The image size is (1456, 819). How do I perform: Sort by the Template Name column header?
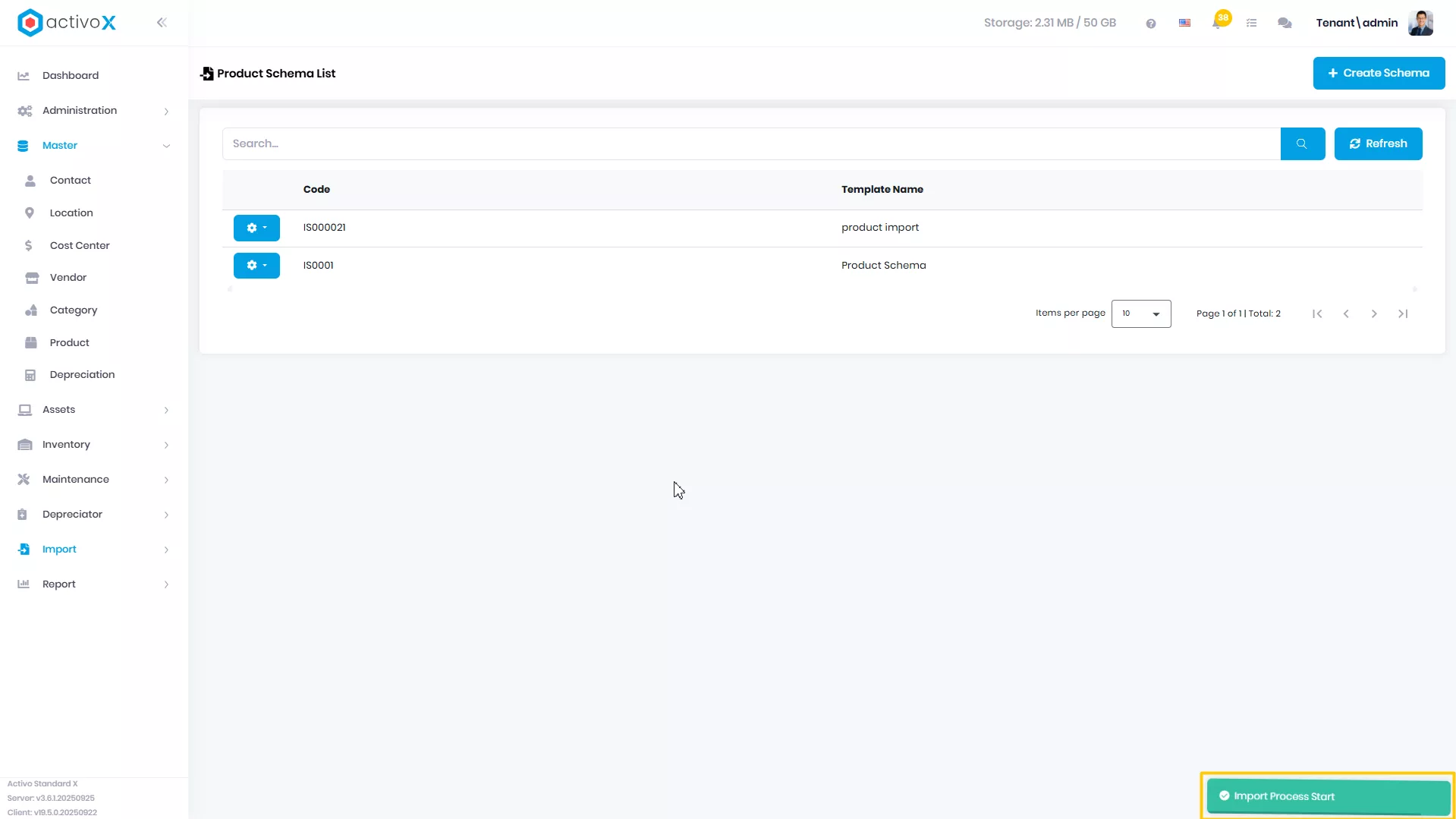(x=882, y=189)
